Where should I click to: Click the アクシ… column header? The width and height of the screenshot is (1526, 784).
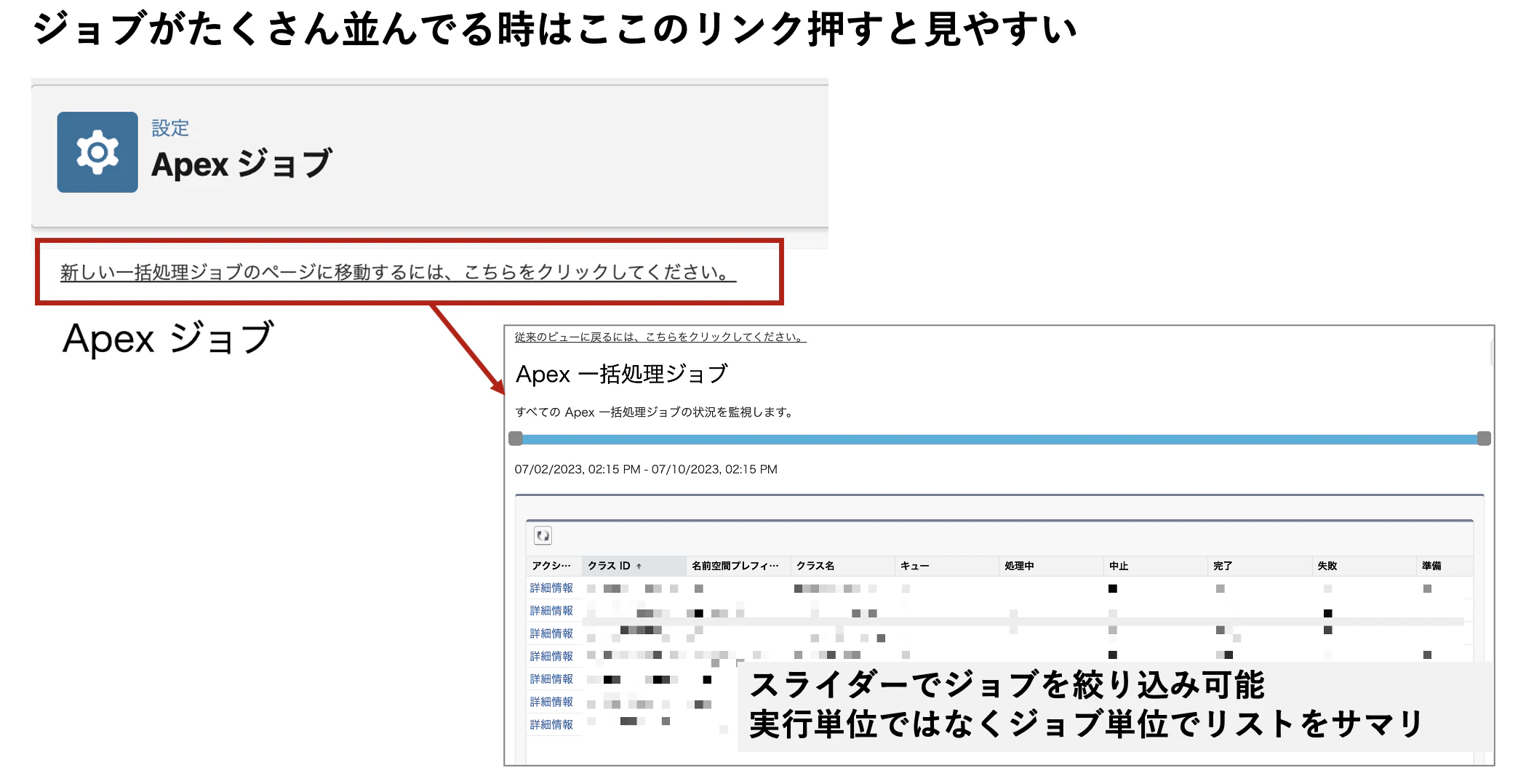[553, 566]
